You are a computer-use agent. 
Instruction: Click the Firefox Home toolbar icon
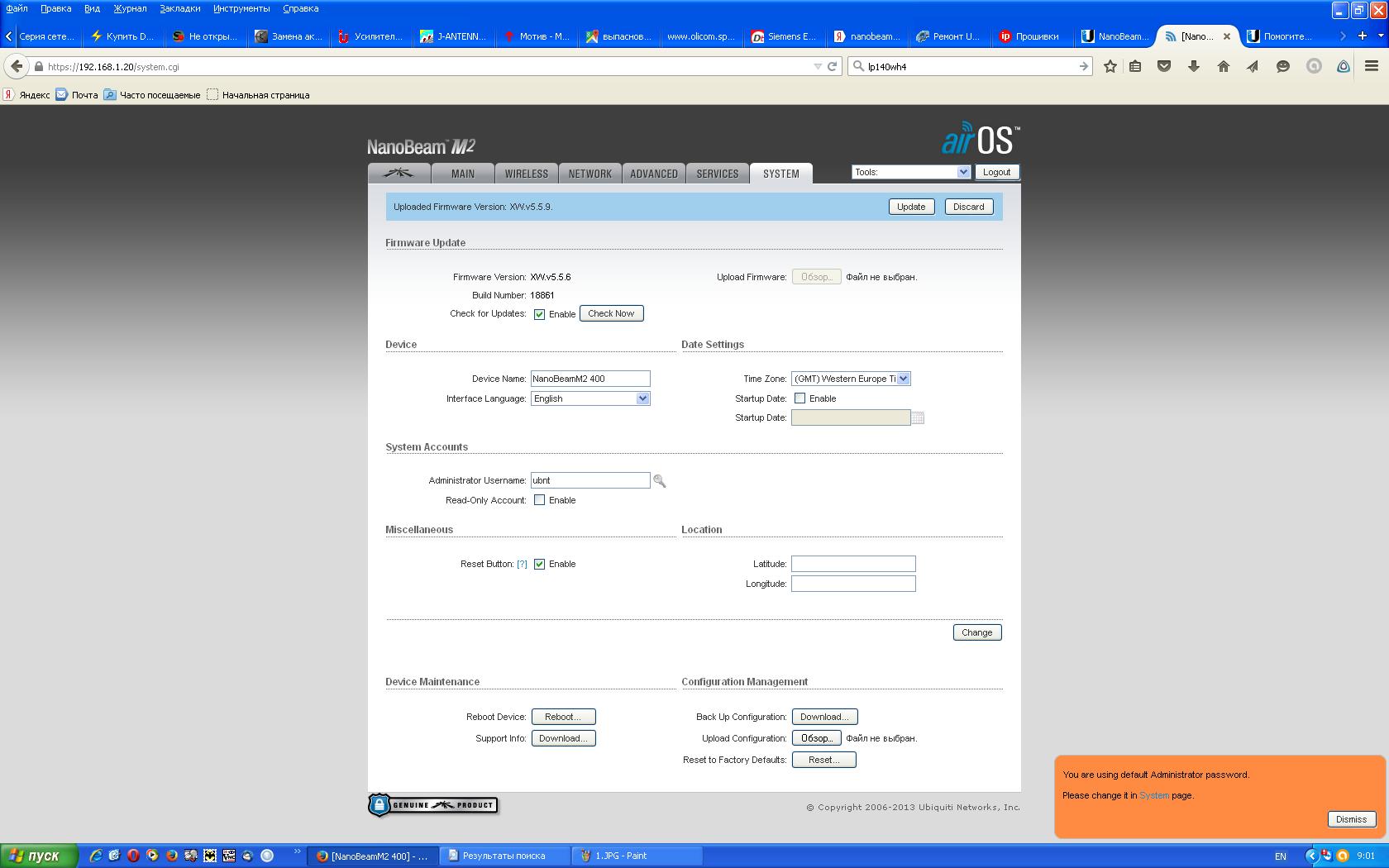pyautogui.click(x=1223, y=66)
